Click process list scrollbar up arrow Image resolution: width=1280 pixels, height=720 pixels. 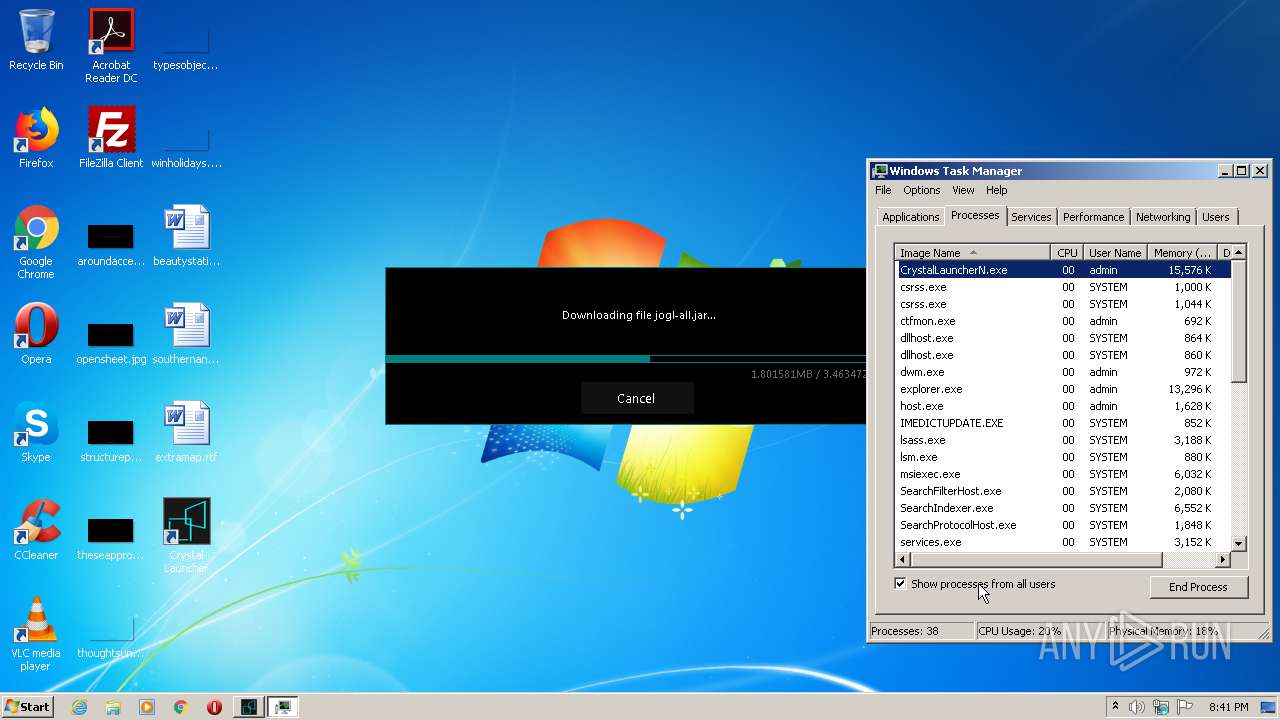pyautogui.click(x=1238, y=253)
